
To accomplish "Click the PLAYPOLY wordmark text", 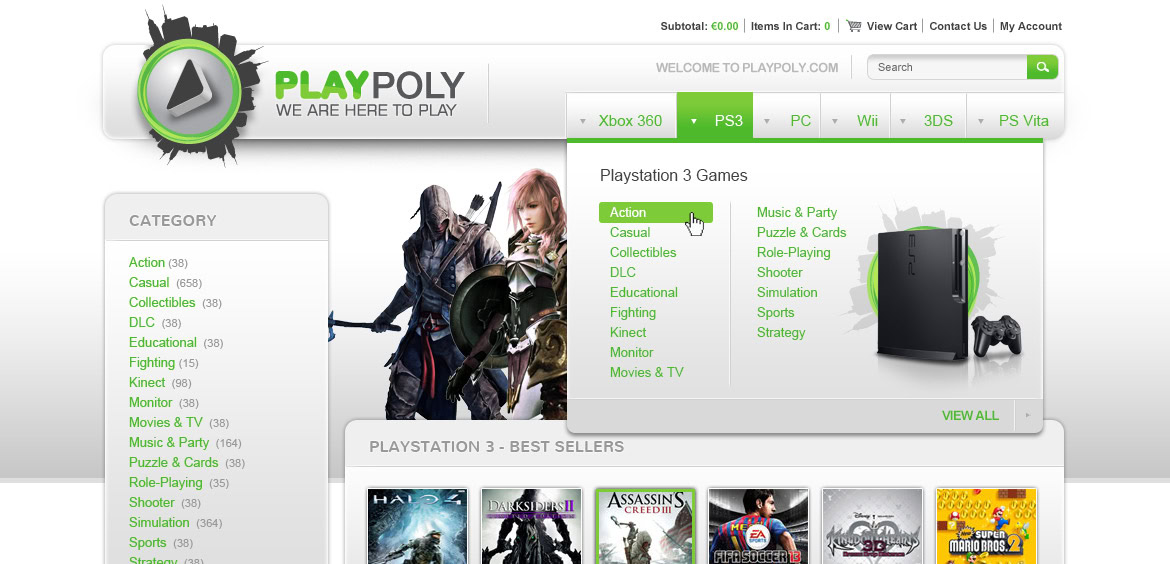I will pos(369,85).
